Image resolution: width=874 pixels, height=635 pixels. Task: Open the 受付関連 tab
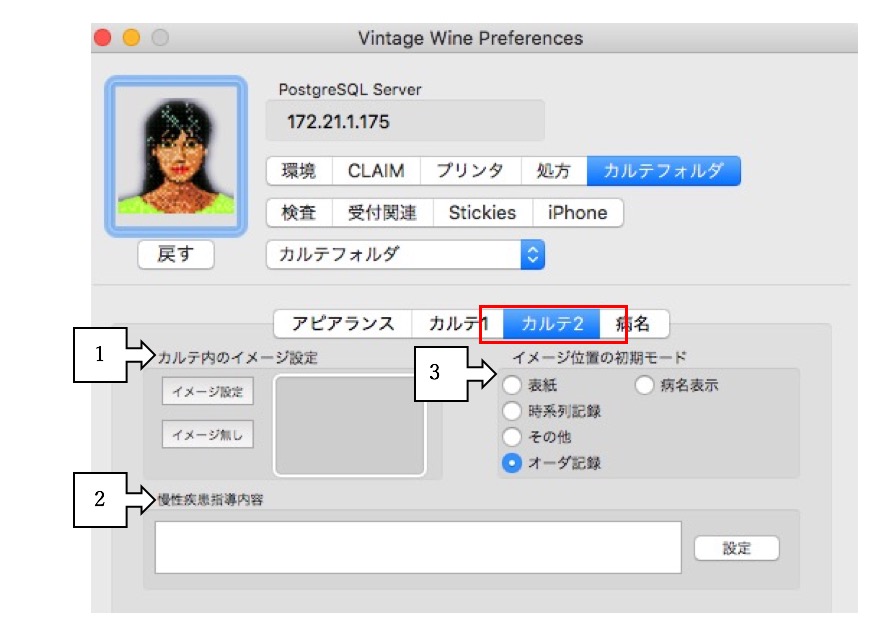(x=382, y=213)
